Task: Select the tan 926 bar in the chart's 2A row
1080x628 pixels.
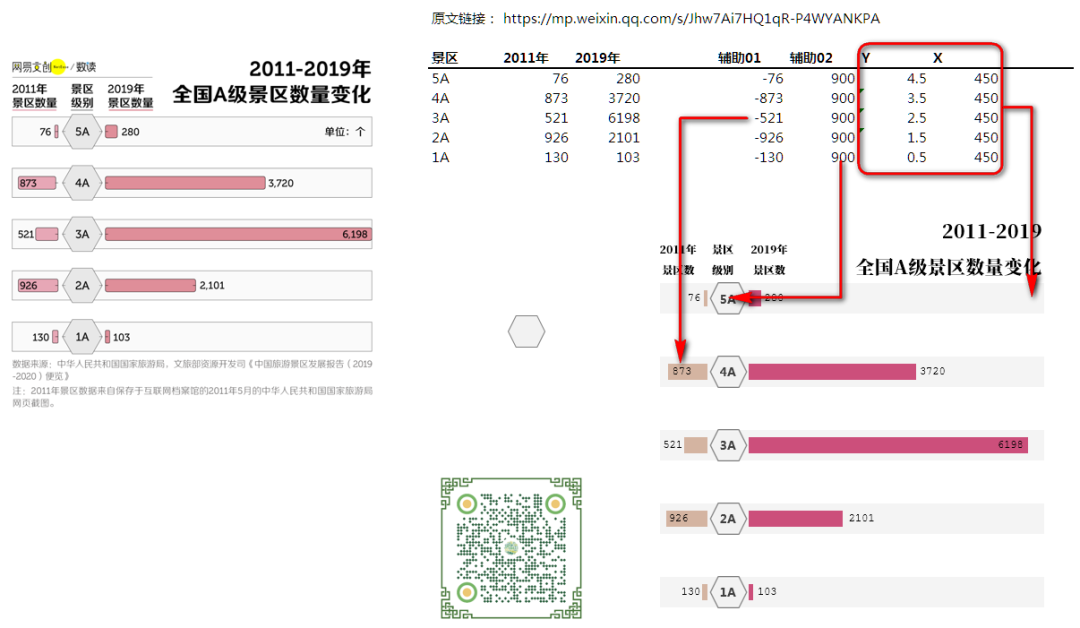Action: point(686,519)
